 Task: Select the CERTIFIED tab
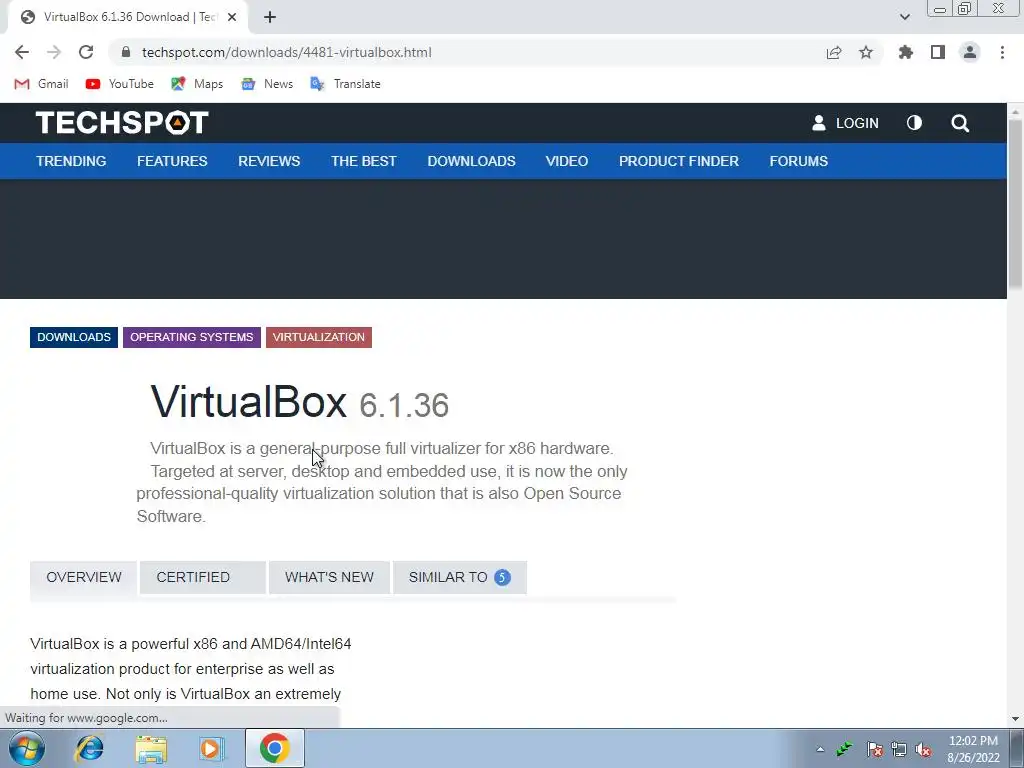[x=202, y=577]
